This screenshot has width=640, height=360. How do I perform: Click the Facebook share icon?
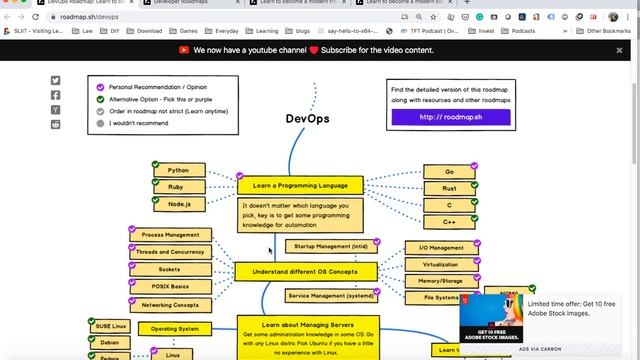pyautogui.click(x=56, y=95)
